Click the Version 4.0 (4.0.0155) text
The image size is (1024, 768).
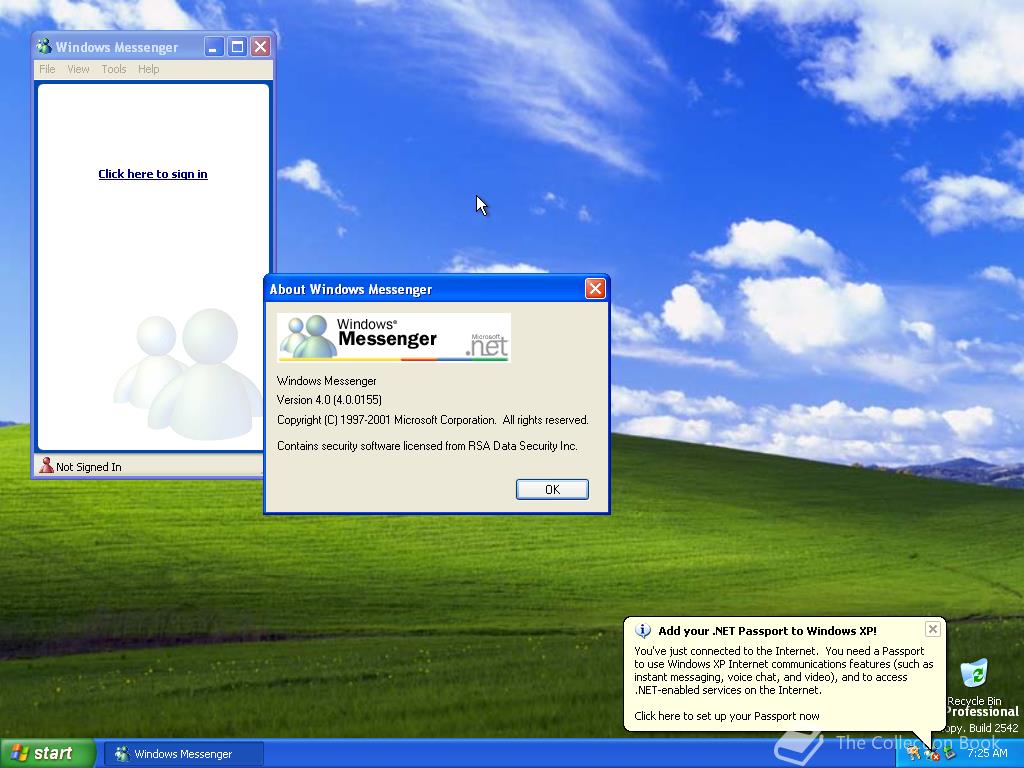tap(329, 400)
